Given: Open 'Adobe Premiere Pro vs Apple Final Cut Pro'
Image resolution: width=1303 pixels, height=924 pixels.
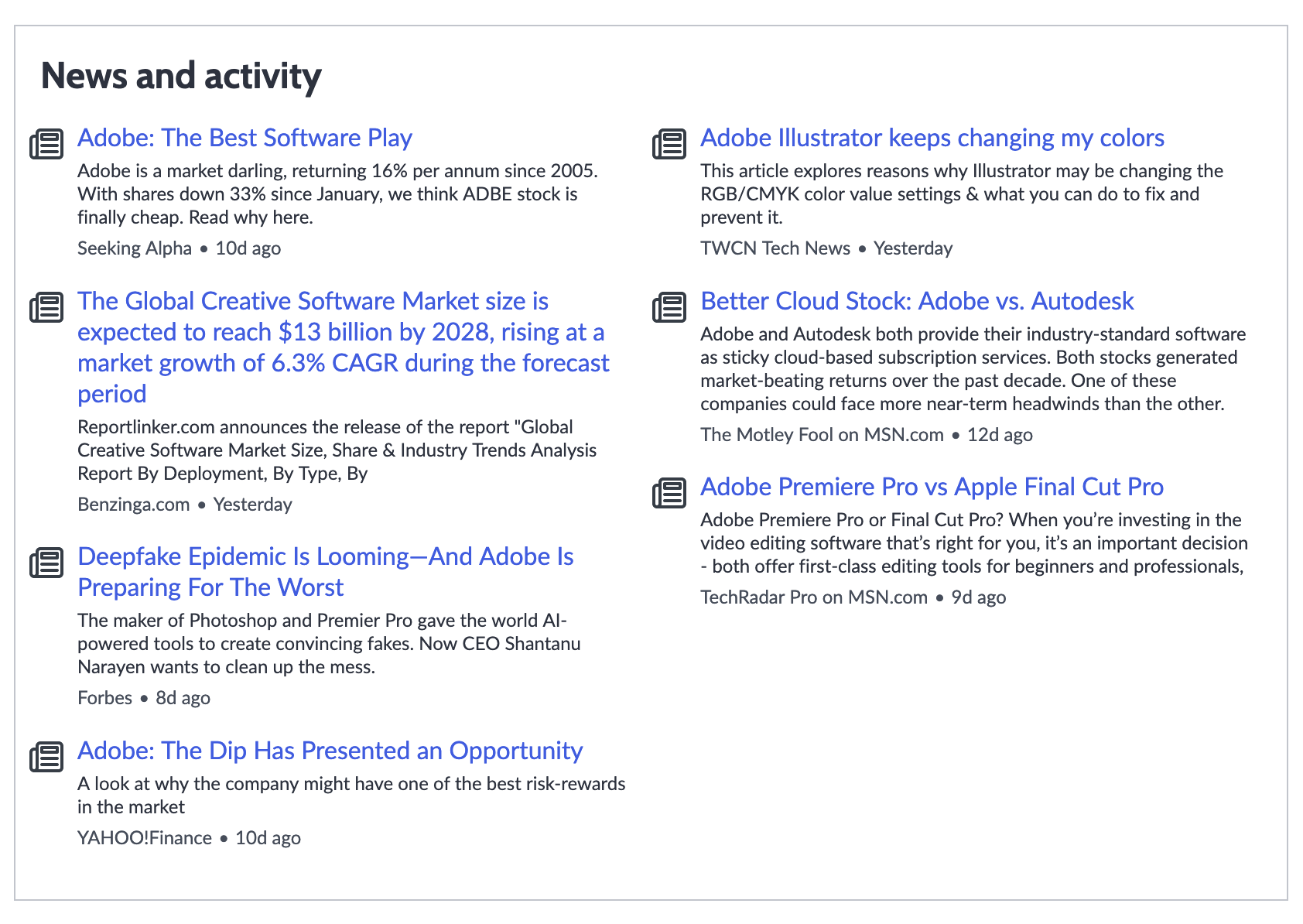Looking at the screenshot, I should (x=932, y=487).
